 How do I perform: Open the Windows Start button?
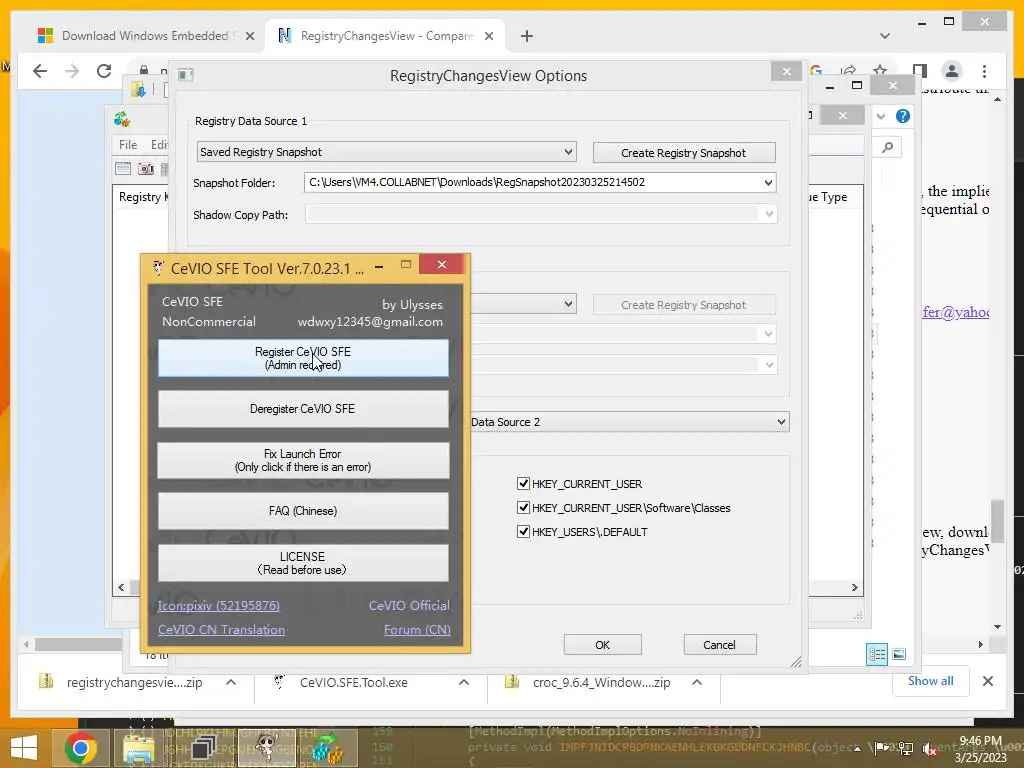coord(24,748)
